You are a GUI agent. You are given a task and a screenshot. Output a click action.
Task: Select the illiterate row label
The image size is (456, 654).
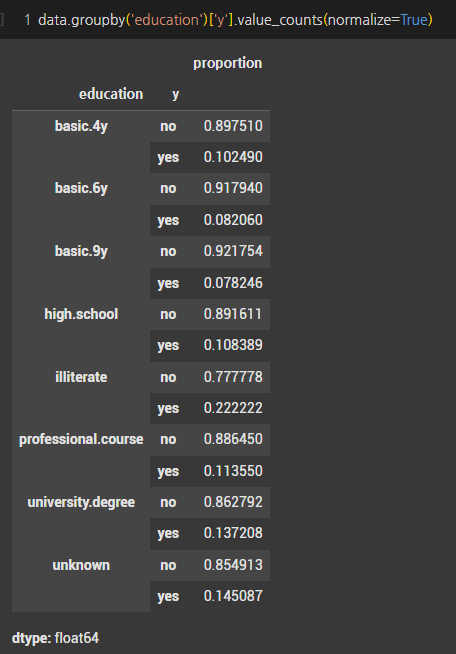tap(81, 377)
